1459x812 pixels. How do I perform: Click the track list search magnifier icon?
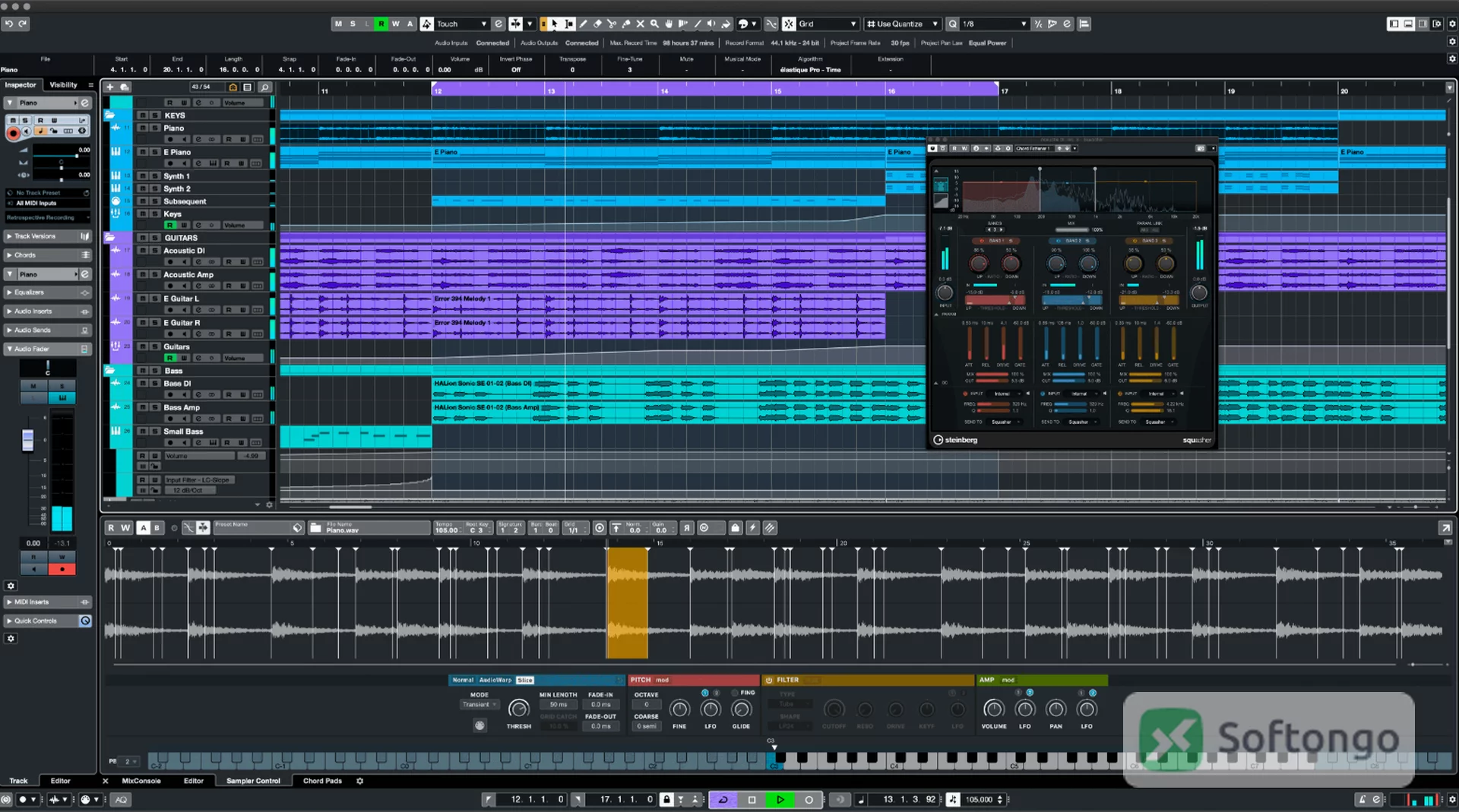tap(265, 87)
